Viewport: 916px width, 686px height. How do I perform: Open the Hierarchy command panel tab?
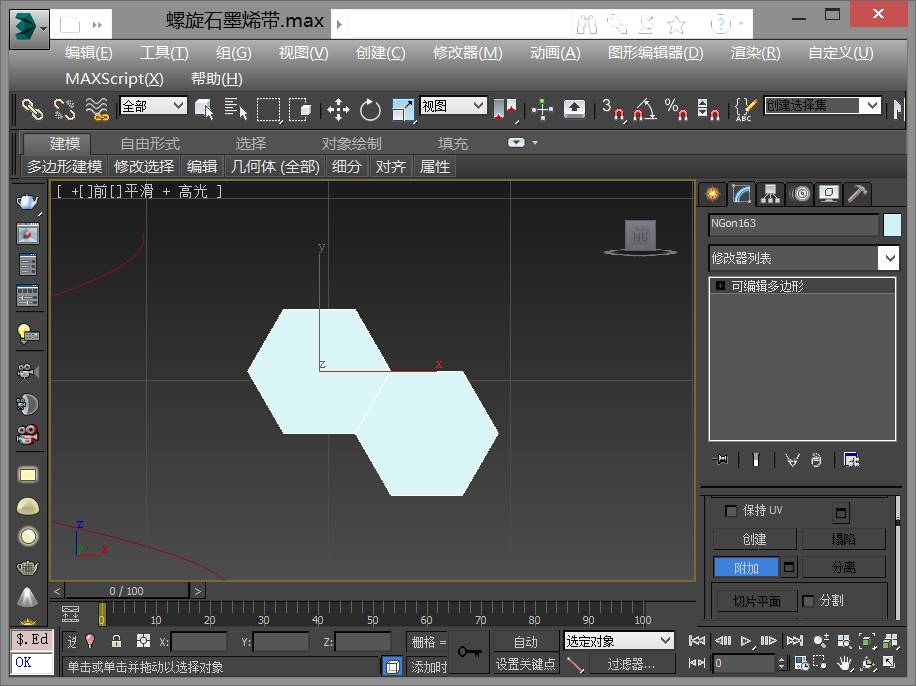coord(770,194)
